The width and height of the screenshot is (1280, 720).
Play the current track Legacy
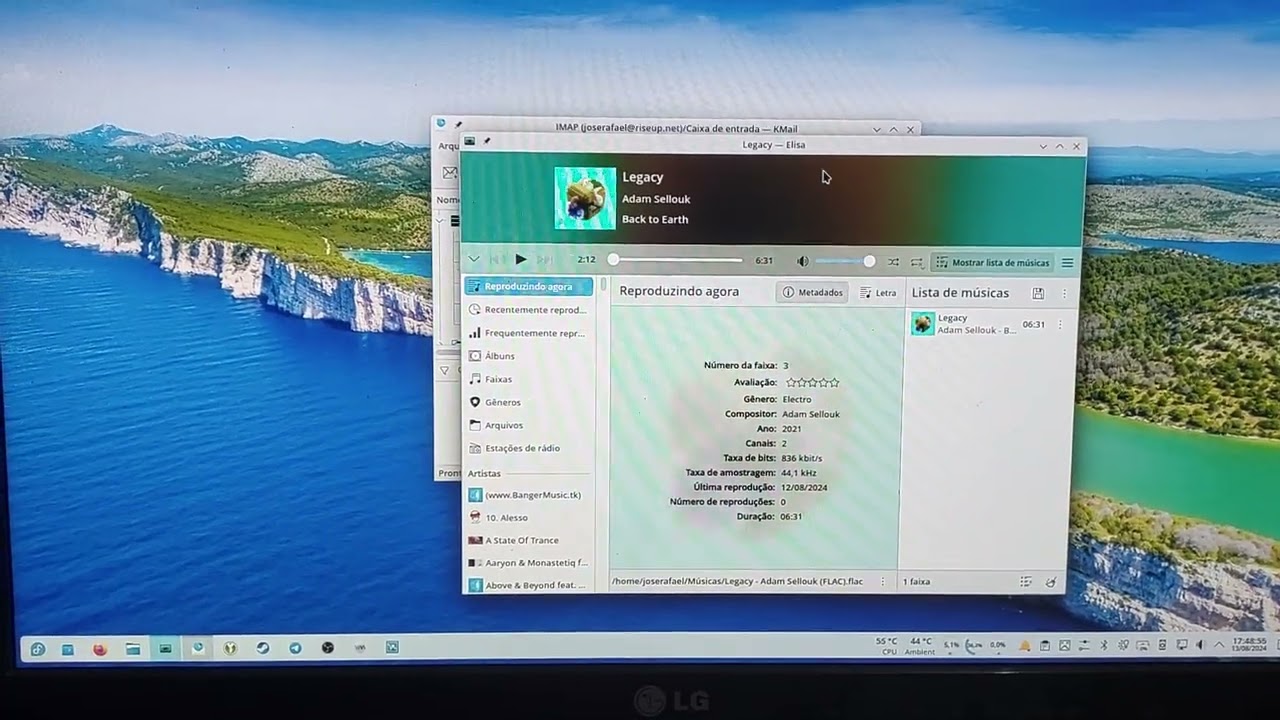(x=520, y=260)
